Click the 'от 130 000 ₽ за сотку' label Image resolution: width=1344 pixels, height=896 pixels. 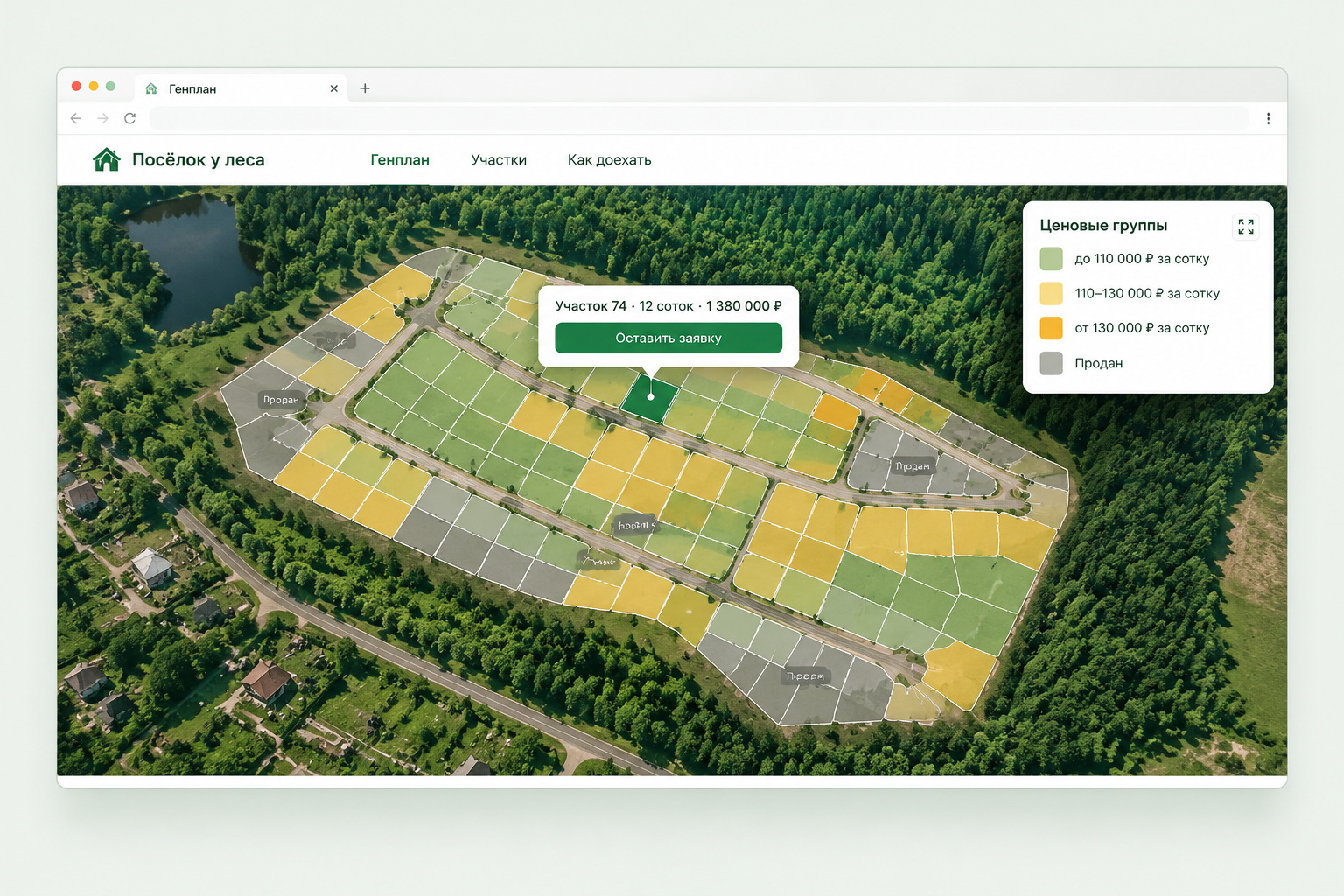pyautogui.click(x=1142, y=328)
